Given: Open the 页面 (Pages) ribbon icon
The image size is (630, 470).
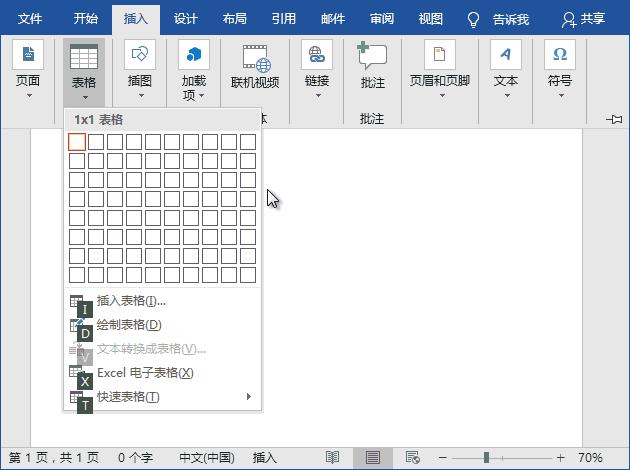Looking at the screenshot, I should (x=28, y=55).
